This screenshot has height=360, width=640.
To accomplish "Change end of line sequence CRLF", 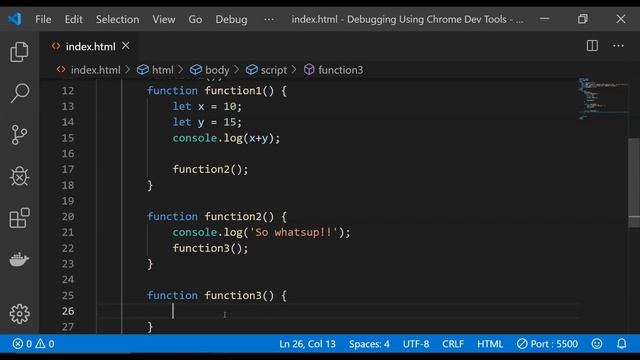I will (x=453, y=344).
